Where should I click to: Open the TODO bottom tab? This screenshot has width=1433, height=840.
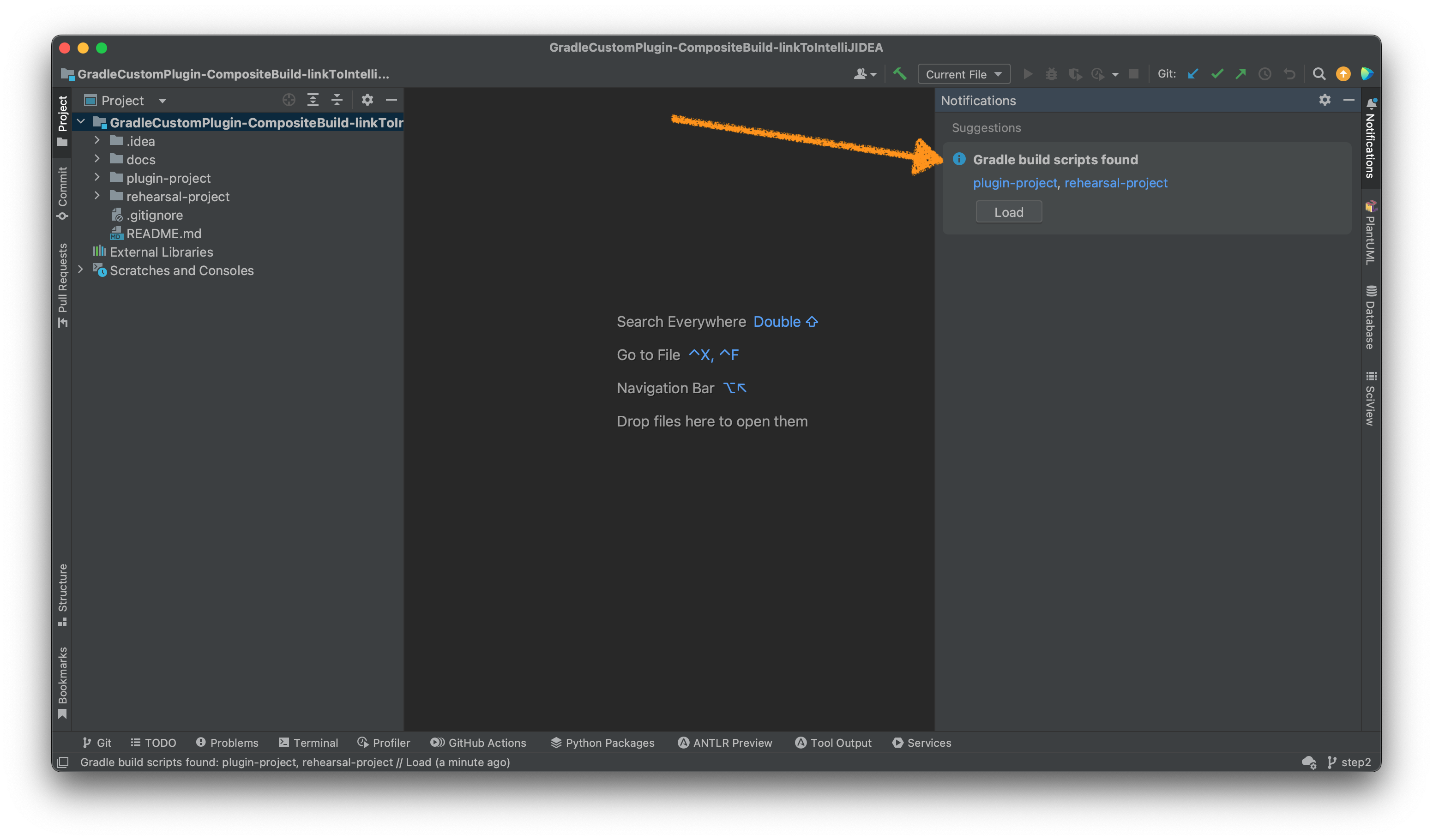[153, 743]
